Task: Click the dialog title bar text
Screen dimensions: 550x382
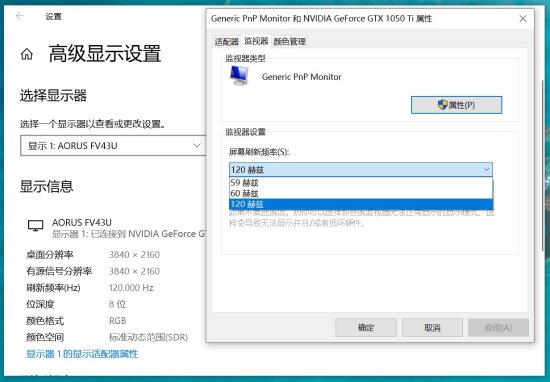Action: click(321, 19)
